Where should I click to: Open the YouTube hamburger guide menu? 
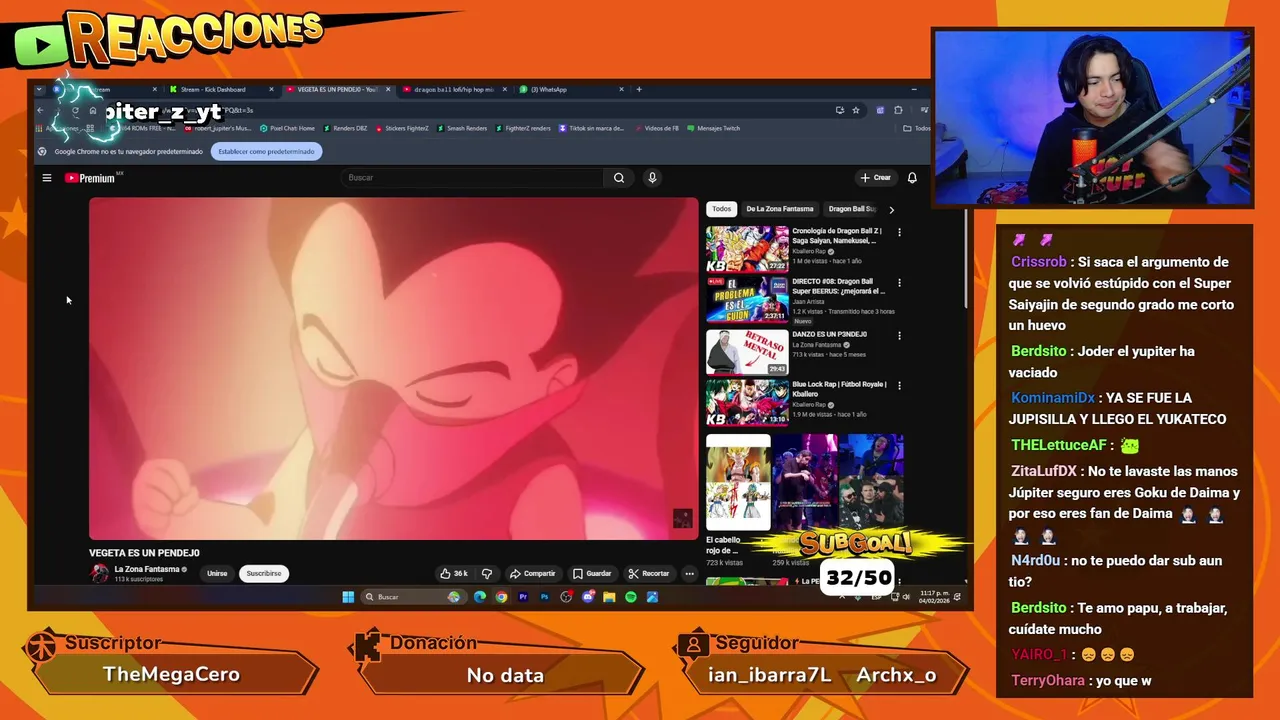click(x=46, y=178)
